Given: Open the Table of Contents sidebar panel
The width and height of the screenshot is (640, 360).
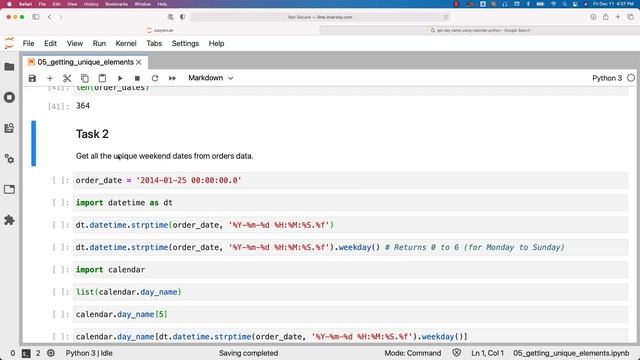Looking at the screenshot, I should pyautogui.click(x=9, y=128).
